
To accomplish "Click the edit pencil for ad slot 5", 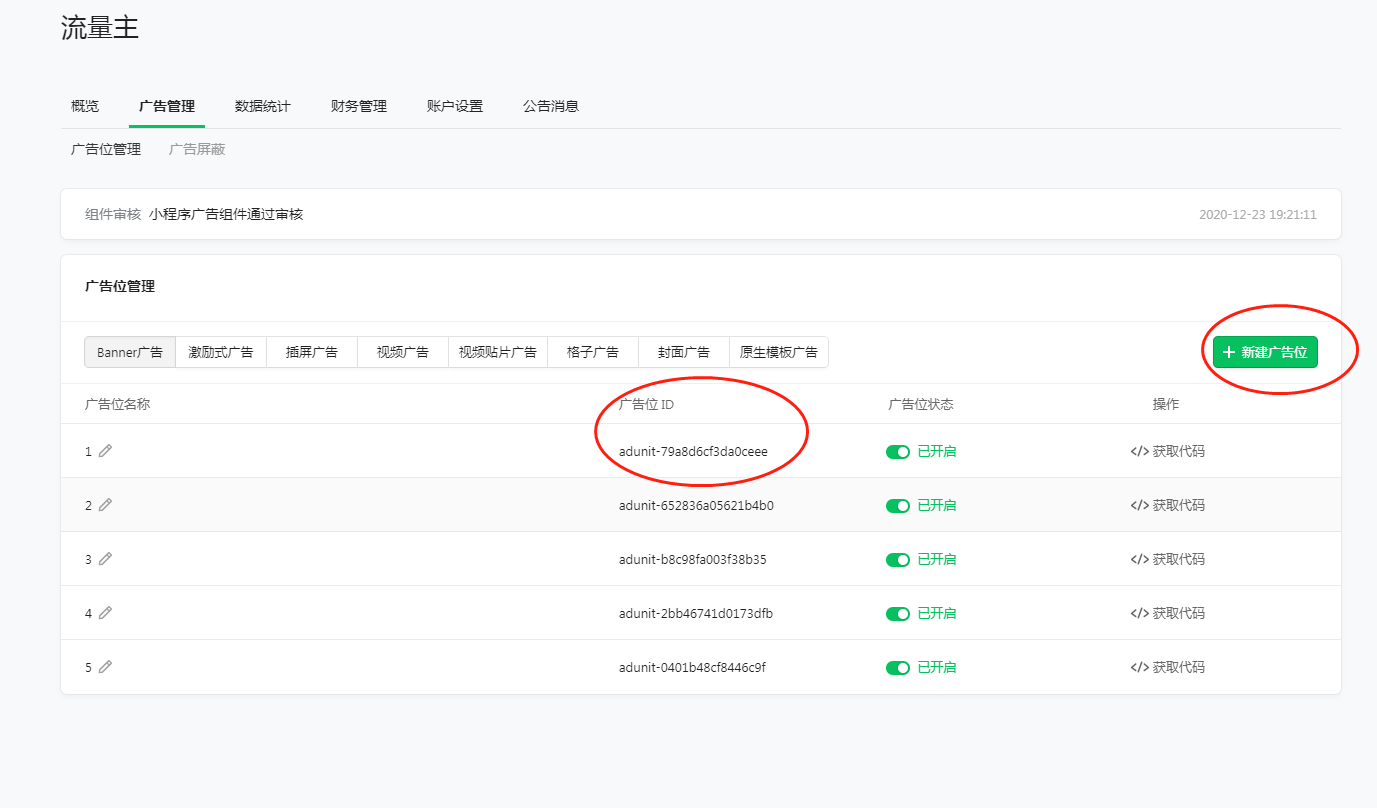I will tap(105, 667).
